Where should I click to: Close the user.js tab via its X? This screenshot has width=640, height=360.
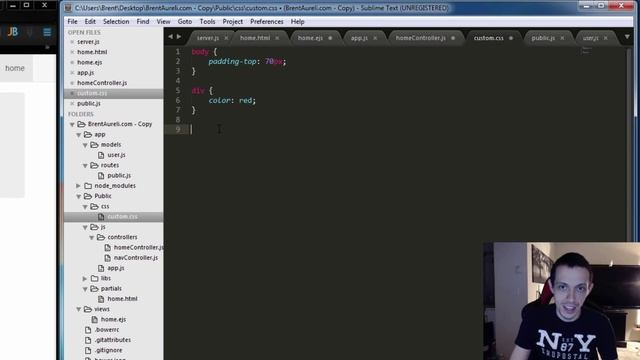[x=606, y=38]
